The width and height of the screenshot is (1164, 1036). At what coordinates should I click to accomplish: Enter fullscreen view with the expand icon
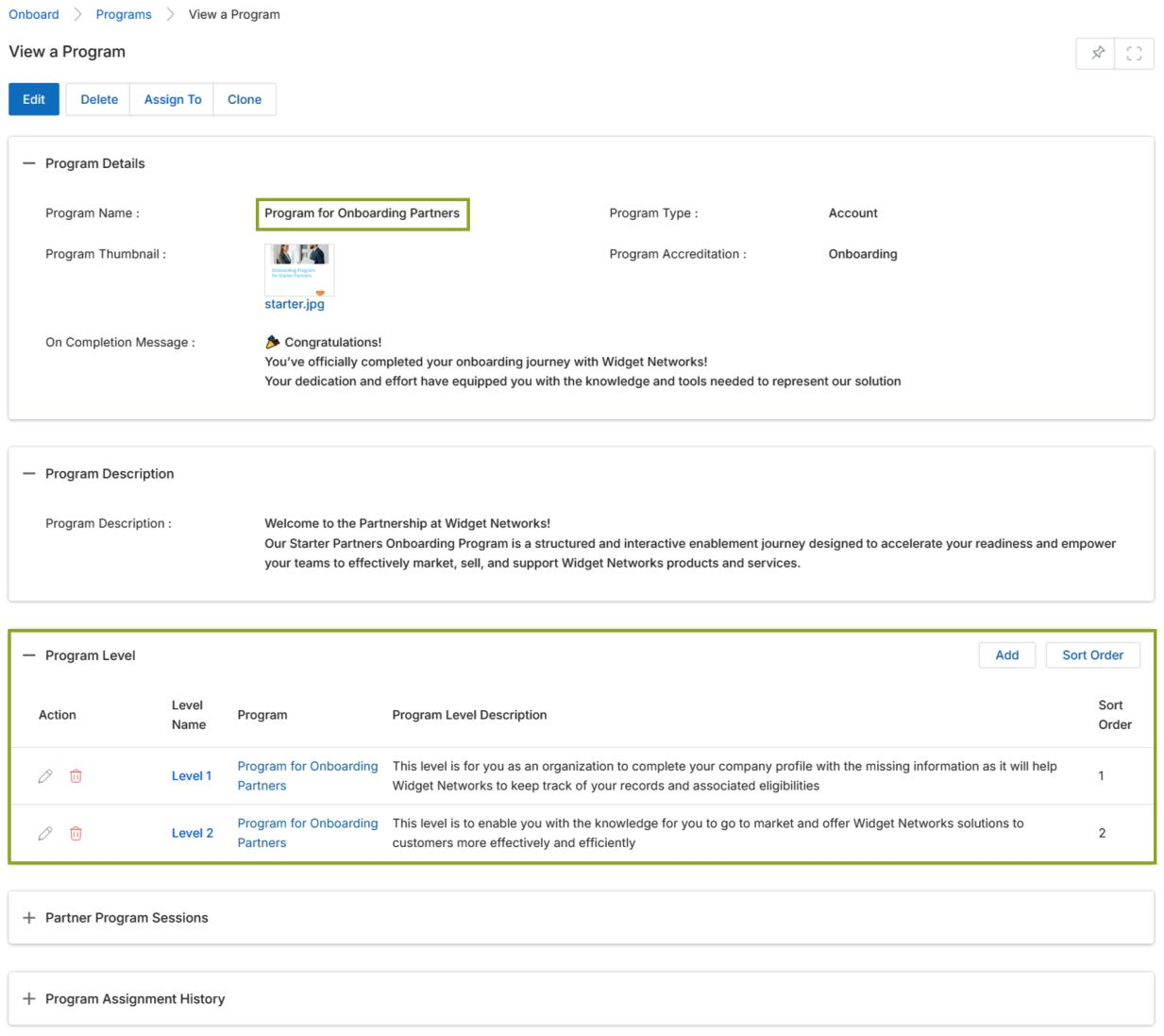(1134, 54)
